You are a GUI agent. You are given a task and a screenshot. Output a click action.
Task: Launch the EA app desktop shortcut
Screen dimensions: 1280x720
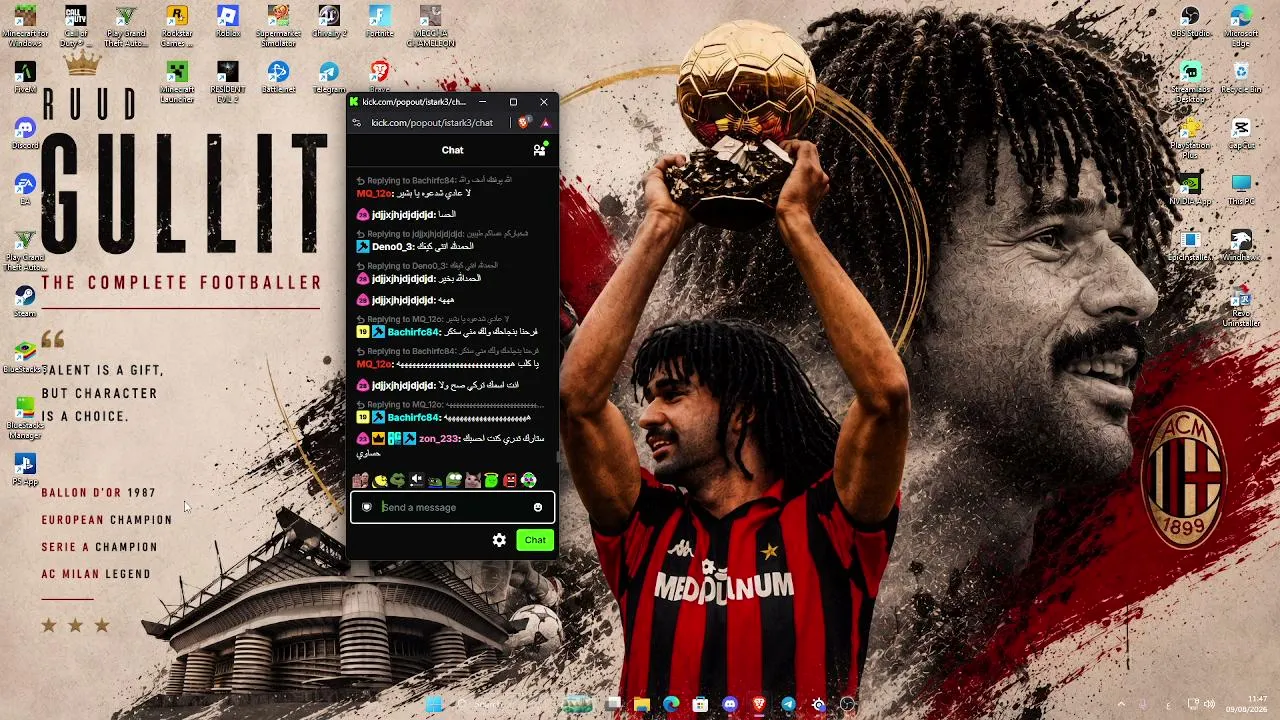pos(25,189)
